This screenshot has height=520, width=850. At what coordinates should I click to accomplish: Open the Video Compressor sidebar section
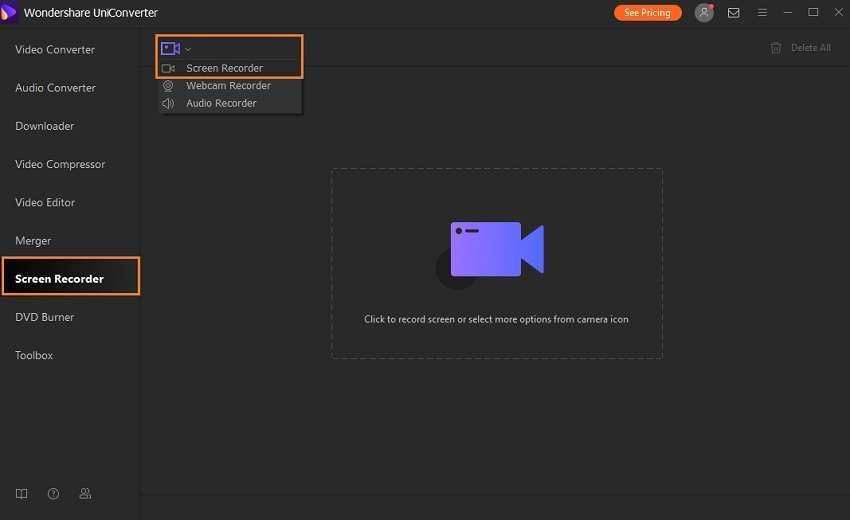[60, 164]
